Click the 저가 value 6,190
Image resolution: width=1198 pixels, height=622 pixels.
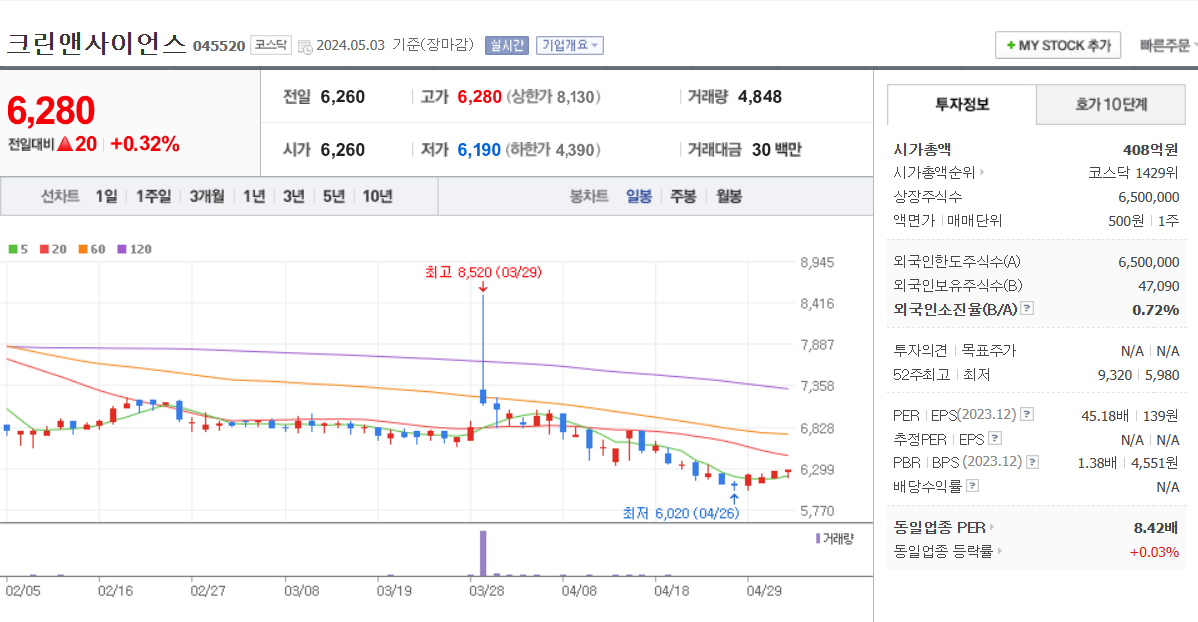tap(478, 150)
